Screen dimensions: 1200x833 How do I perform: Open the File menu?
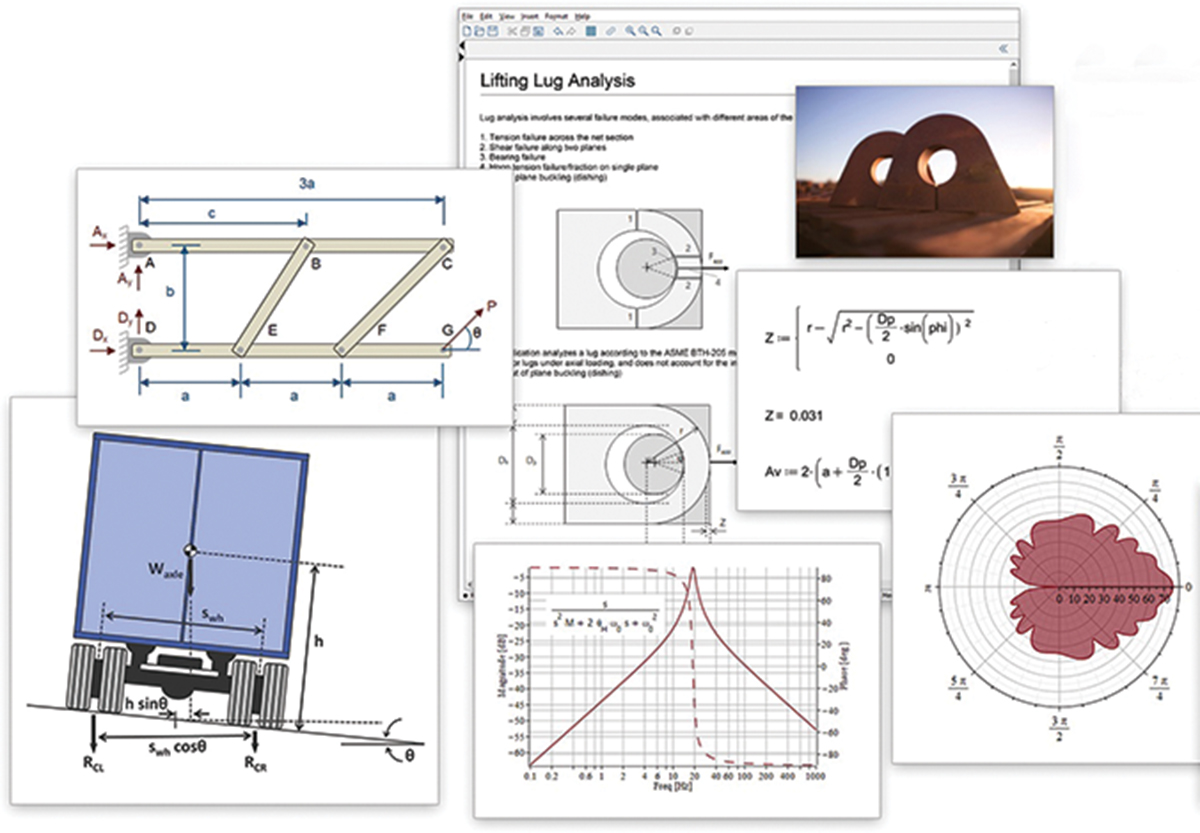(467, 17)
